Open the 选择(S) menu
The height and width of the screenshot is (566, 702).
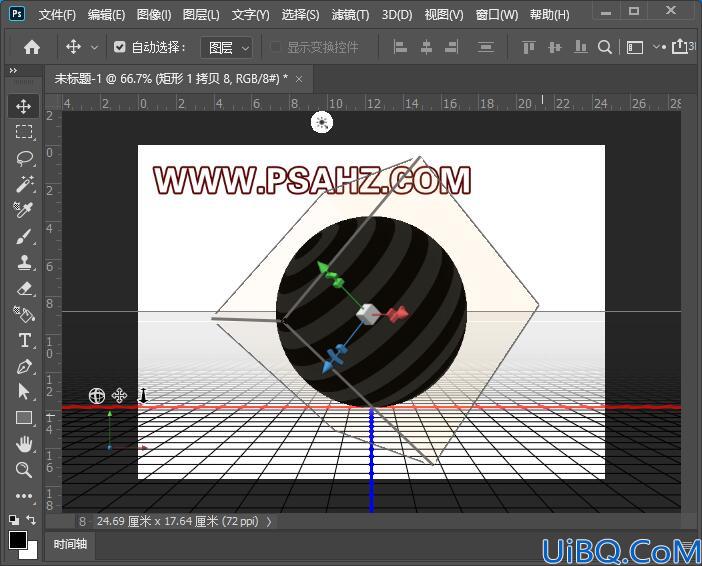pos(300,15)
